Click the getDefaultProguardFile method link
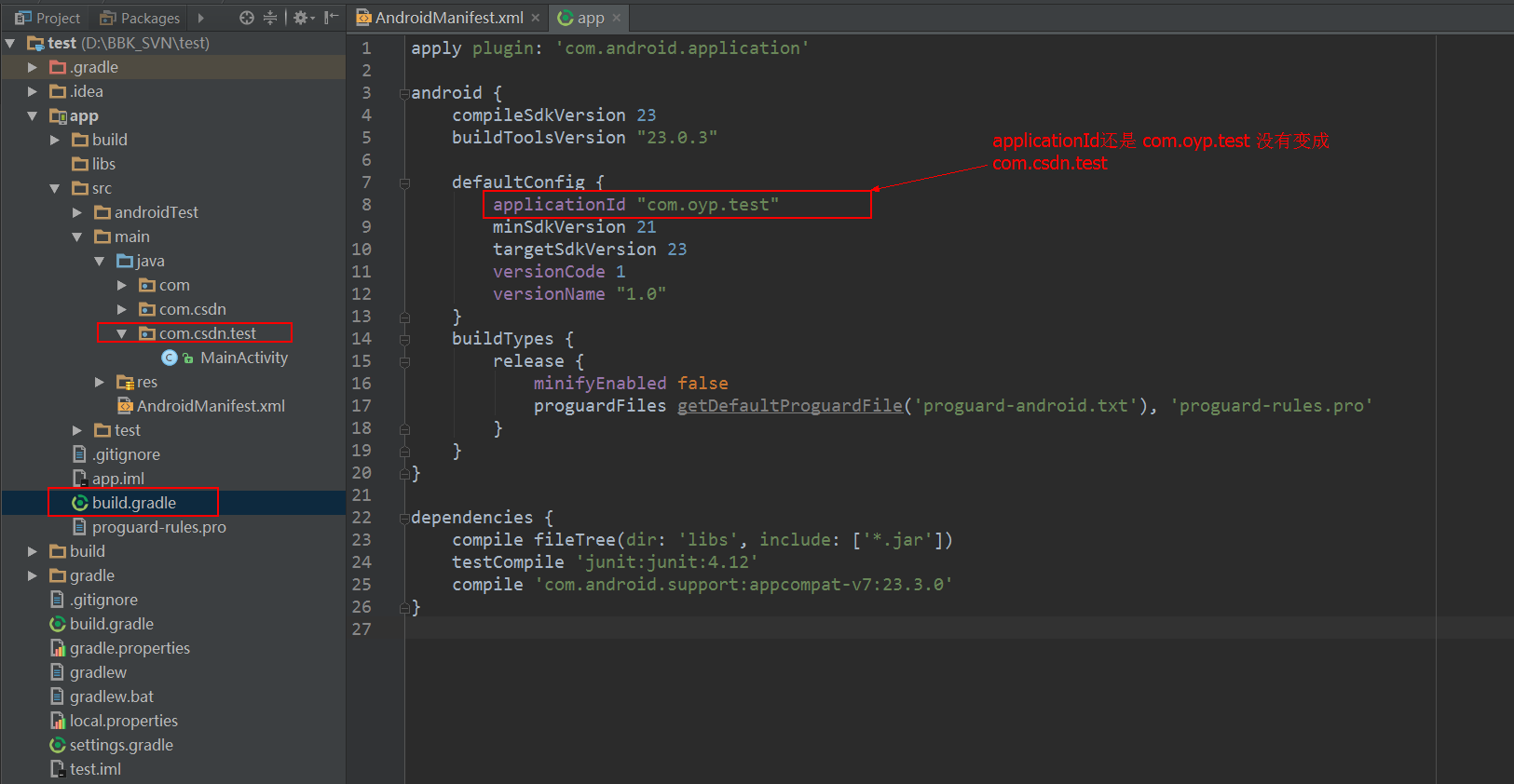Screen dimensions: 1514x784 coord(790,406)
